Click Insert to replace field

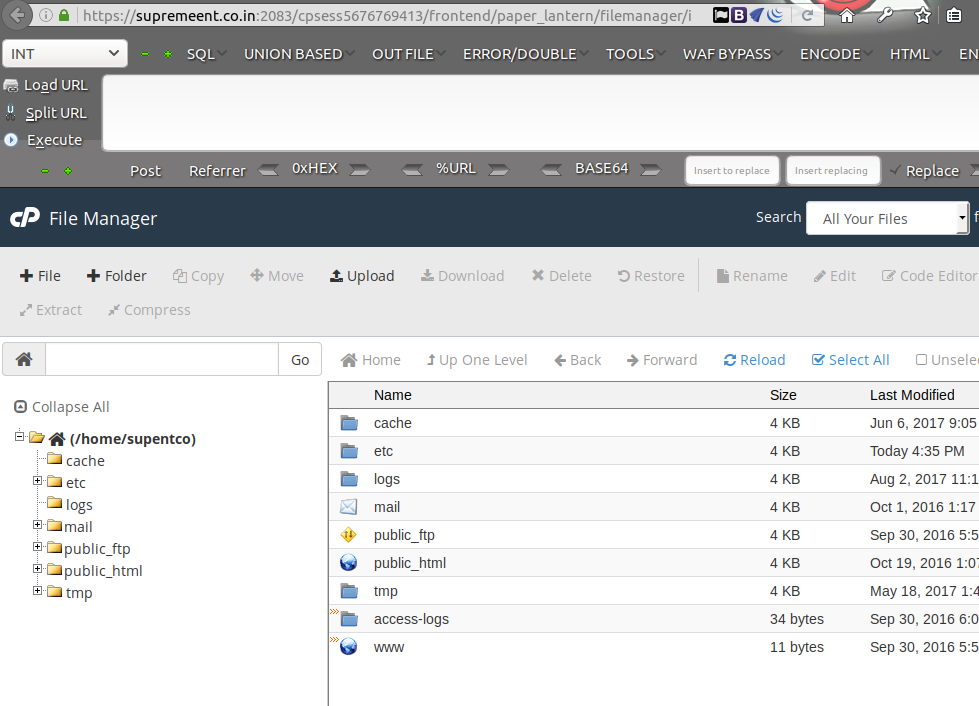coord(732,170)
